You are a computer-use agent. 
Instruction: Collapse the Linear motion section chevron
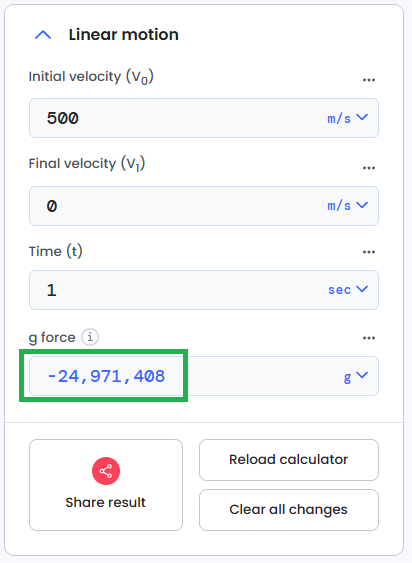[x=43, y=35]
